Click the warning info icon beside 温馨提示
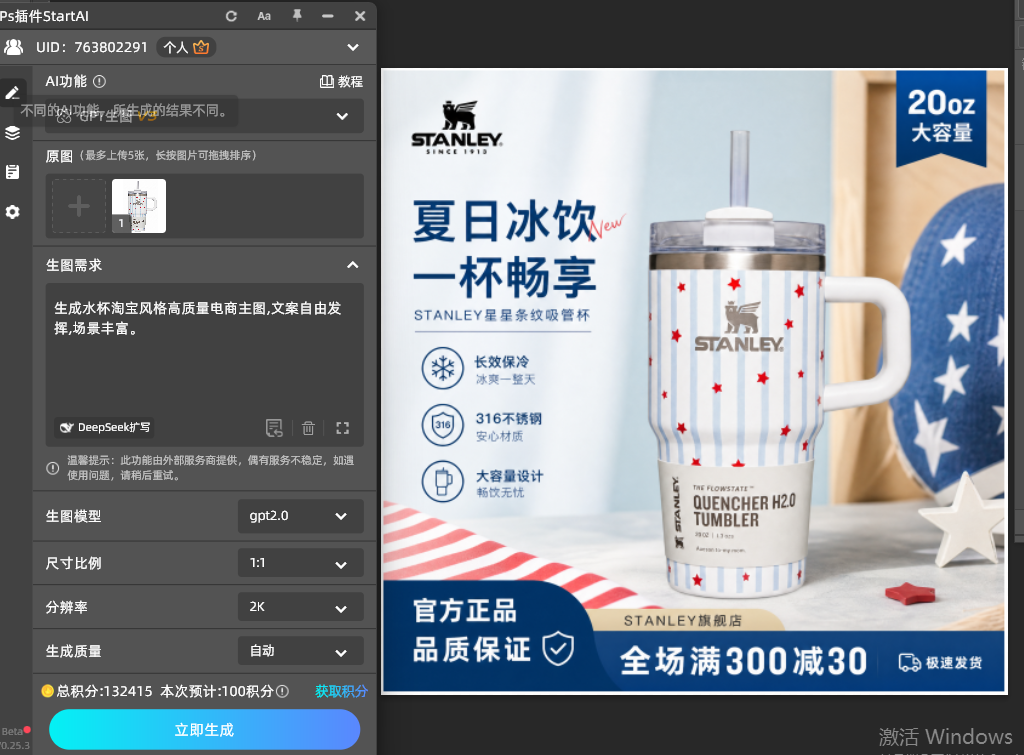 pyautogui.click(x=53, y=468)
